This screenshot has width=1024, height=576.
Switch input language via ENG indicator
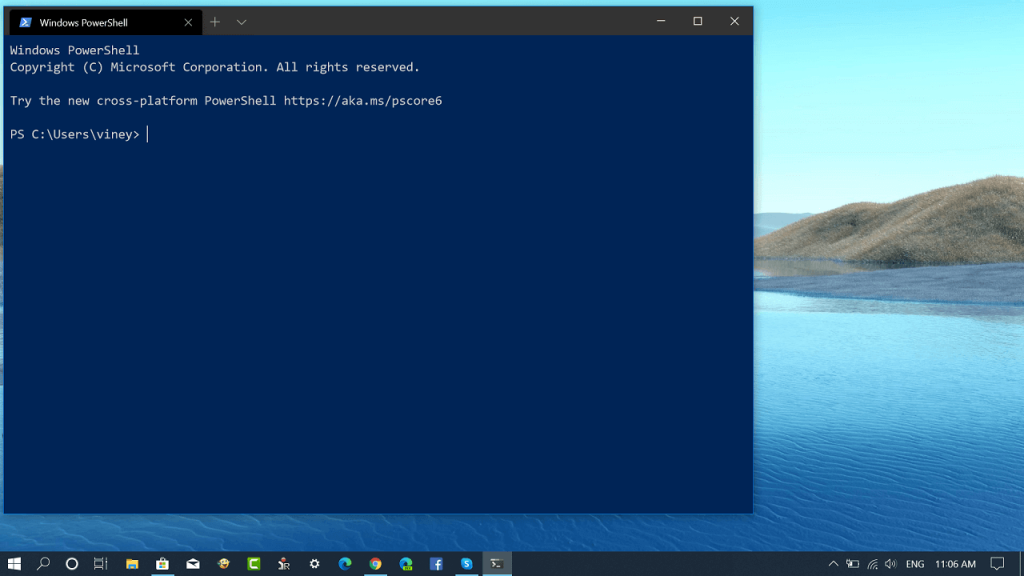(x=914, y=564)
